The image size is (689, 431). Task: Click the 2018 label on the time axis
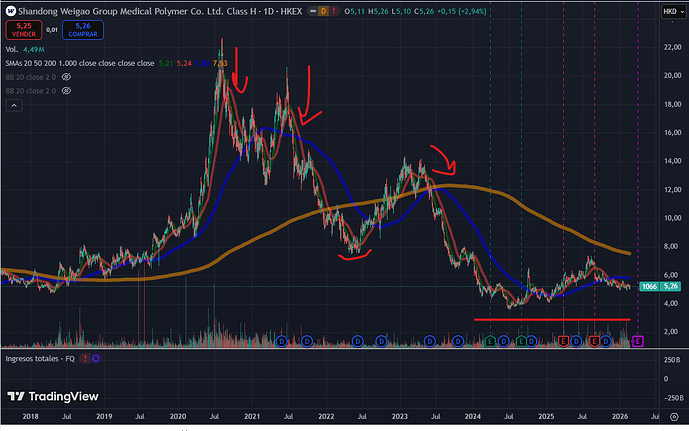pyautogui.click(x=30, y=416)
